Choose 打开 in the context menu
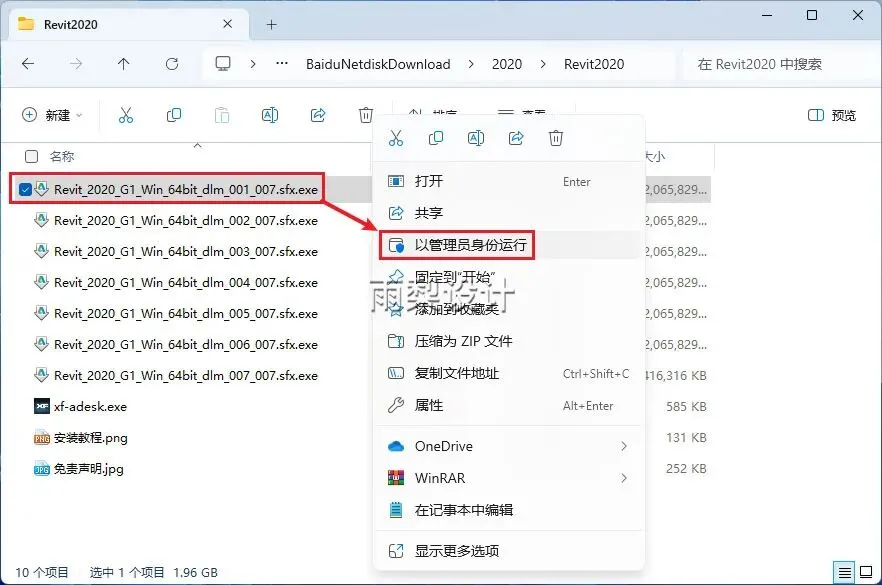 [x=509, y=181]
